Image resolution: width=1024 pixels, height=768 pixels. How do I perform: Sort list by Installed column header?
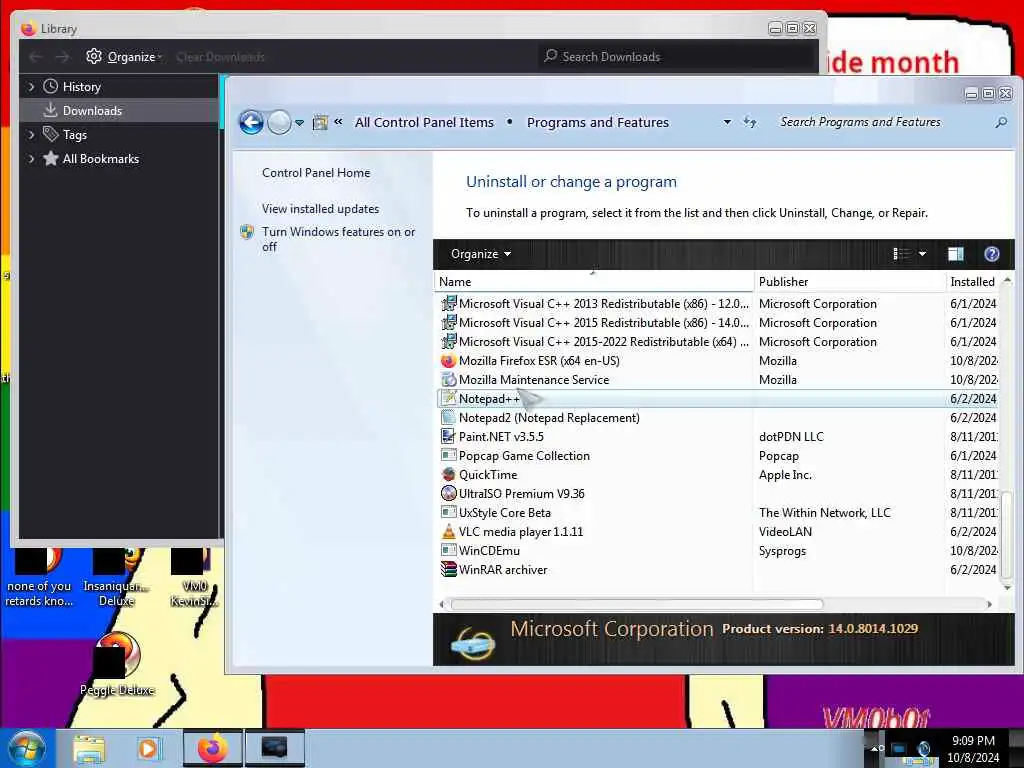click(x=973, y=281)
